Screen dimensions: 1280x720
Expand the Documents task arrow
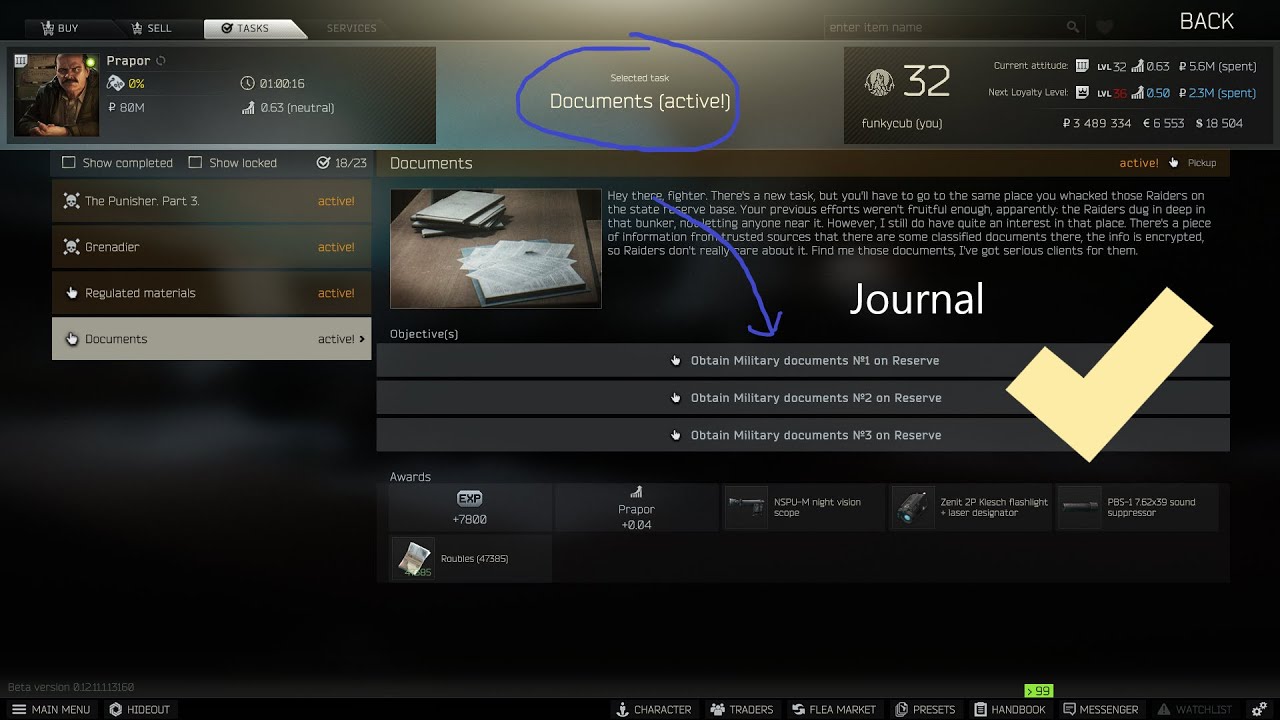tap(362, 339)
